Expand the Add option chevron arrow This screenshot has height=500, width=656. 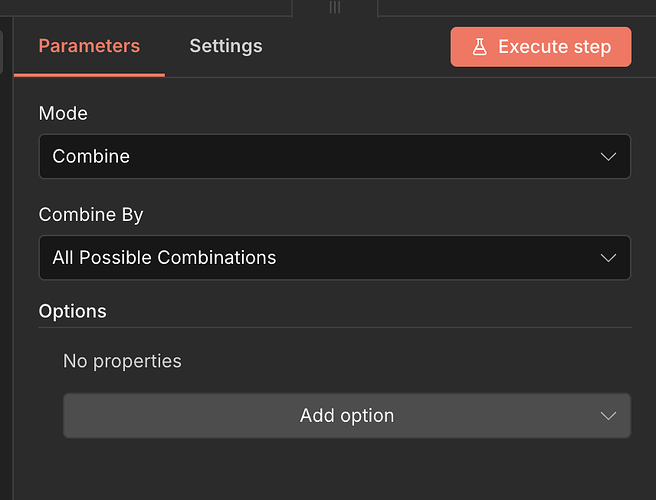coord(608,416)
